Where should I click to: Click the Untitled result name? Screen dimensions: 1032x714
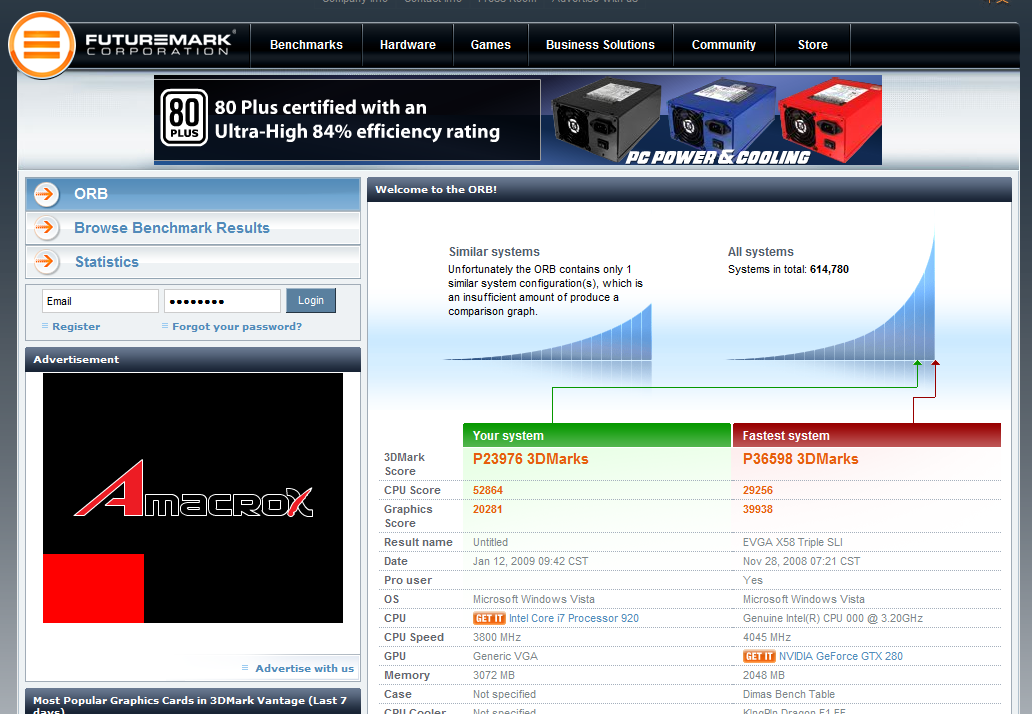(490, 542)
